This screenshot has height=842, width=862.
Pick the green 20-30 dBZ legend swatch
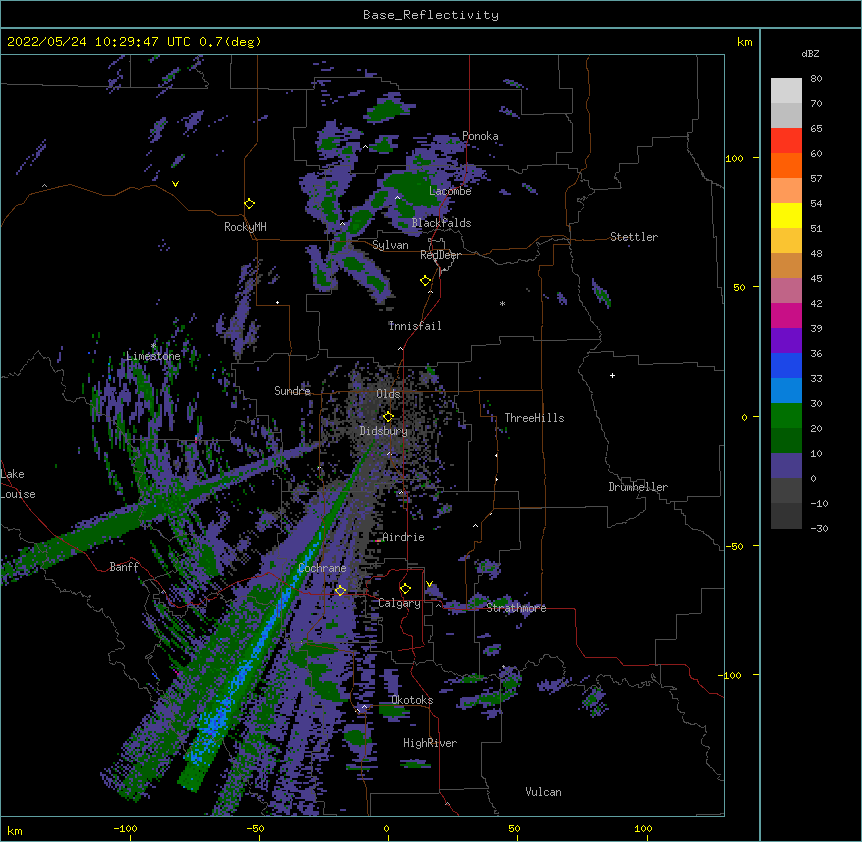(x=786, y=416)
